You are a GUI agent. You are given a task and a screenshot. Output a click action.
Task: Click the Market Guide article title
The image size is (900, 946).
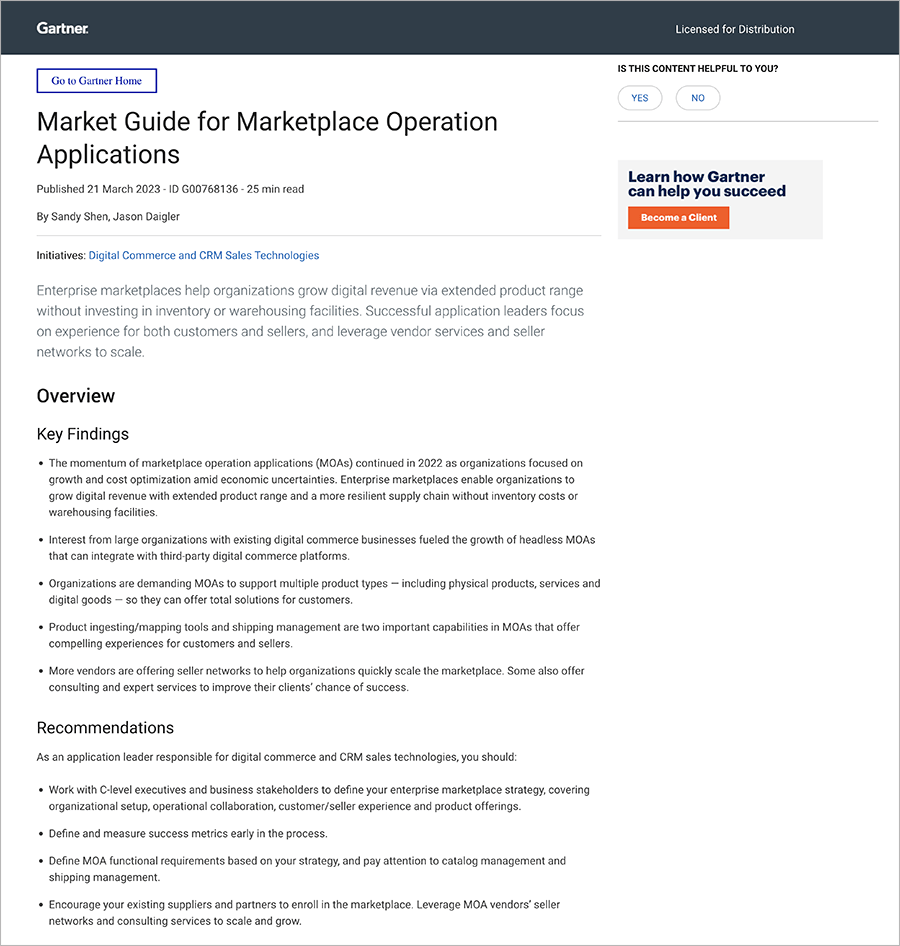click(267, 138)
